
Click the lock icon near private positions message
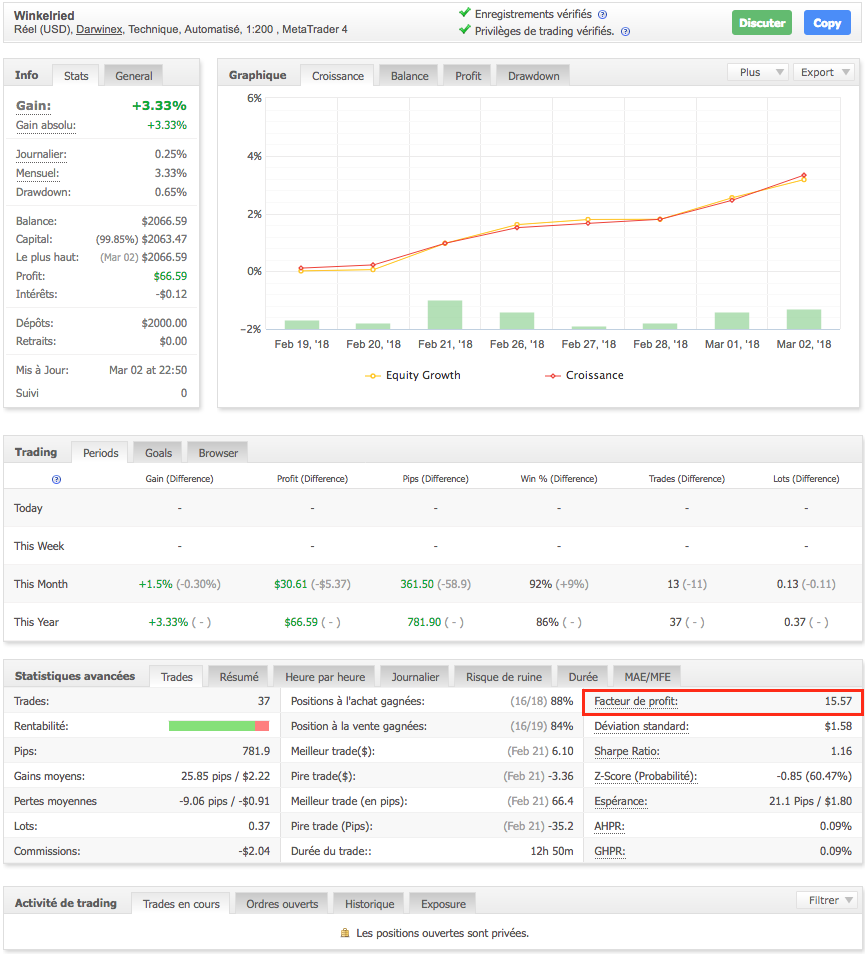345,933
